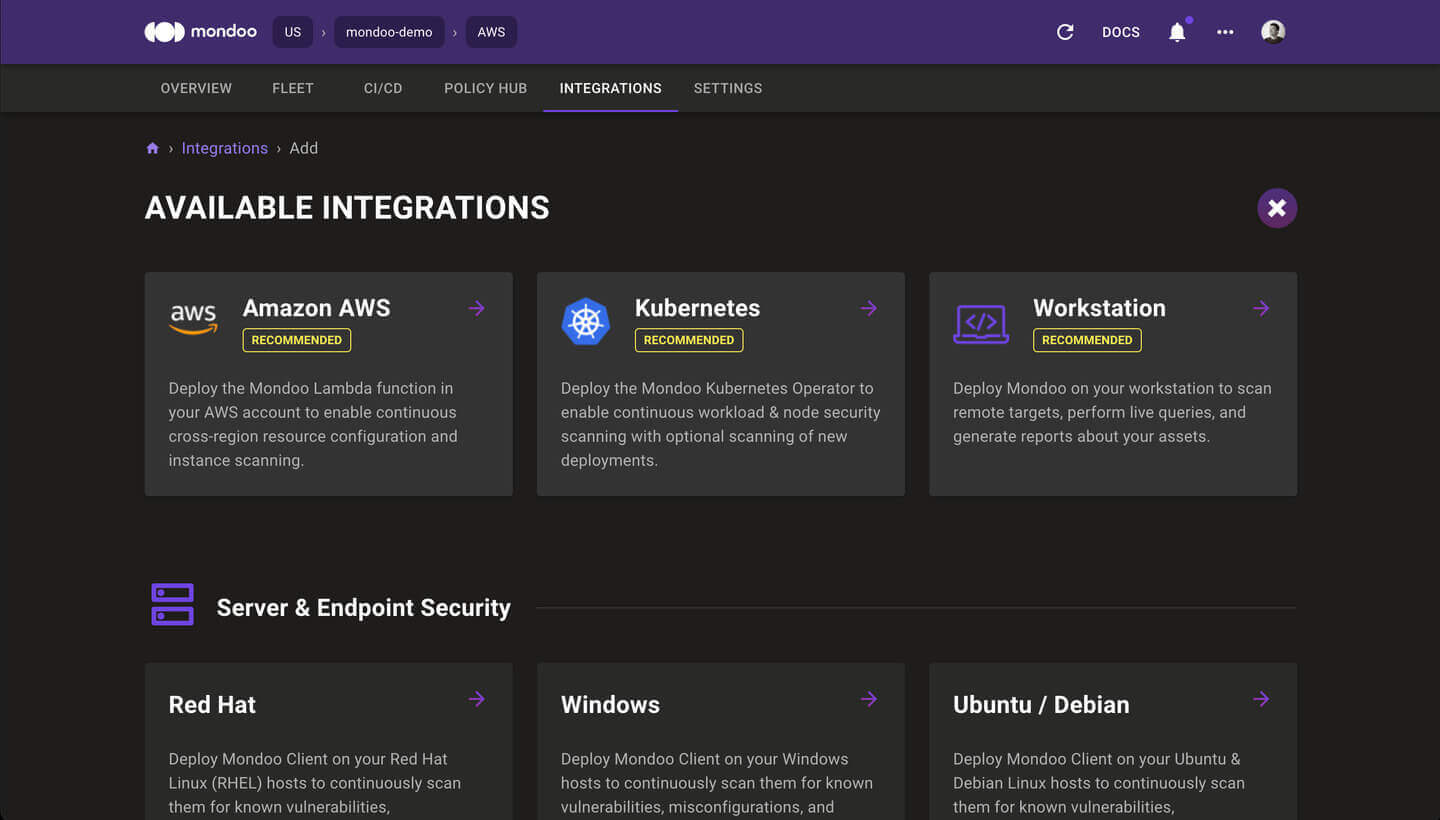Open Kubernetes integration via its arrow
Screen dimensions: 1440x820
(869, 308)
